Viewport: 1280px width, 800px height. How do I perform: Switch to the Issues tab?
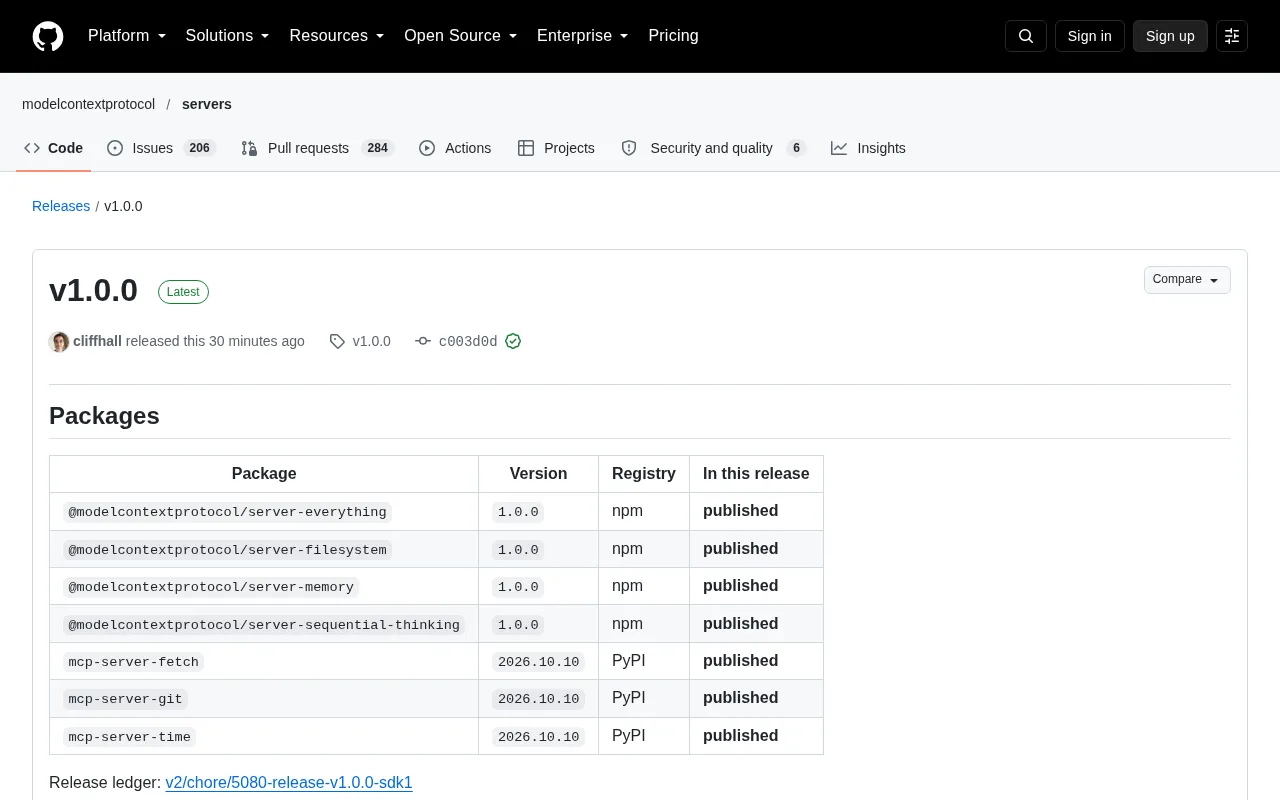[161, 148]
